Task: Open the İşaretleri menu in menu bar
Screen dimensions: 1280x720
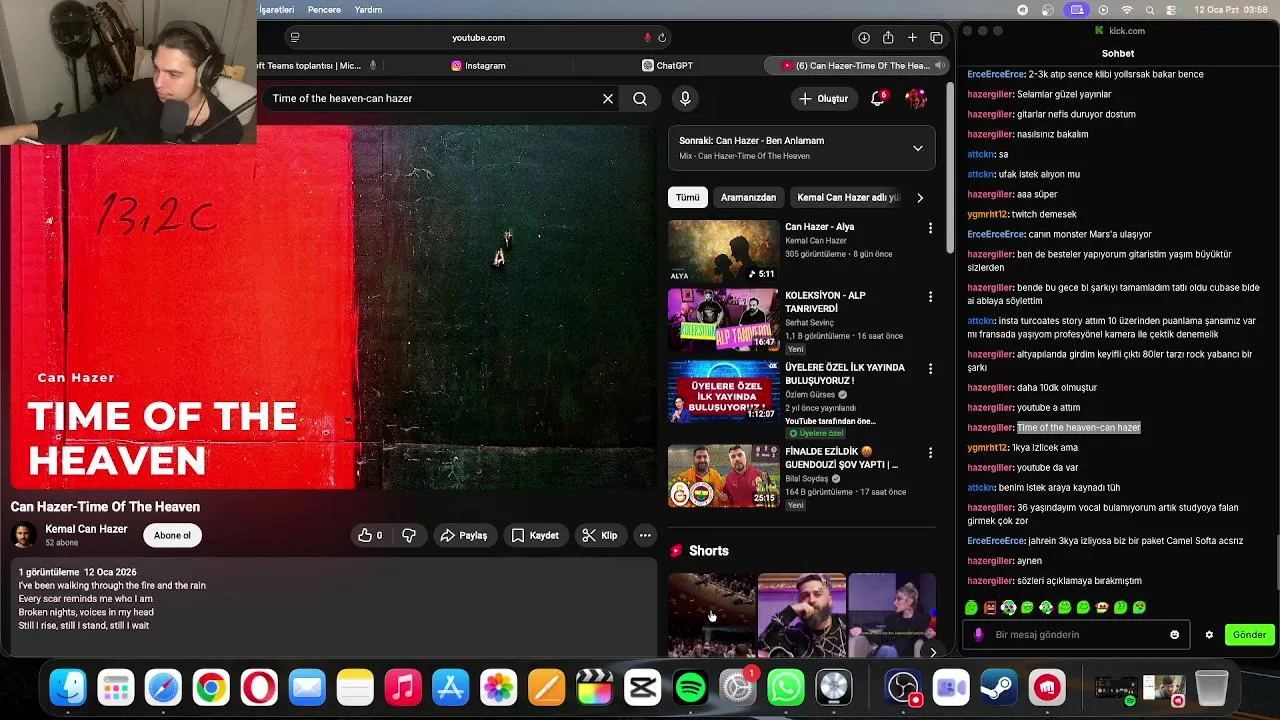Action: [276, 10]
